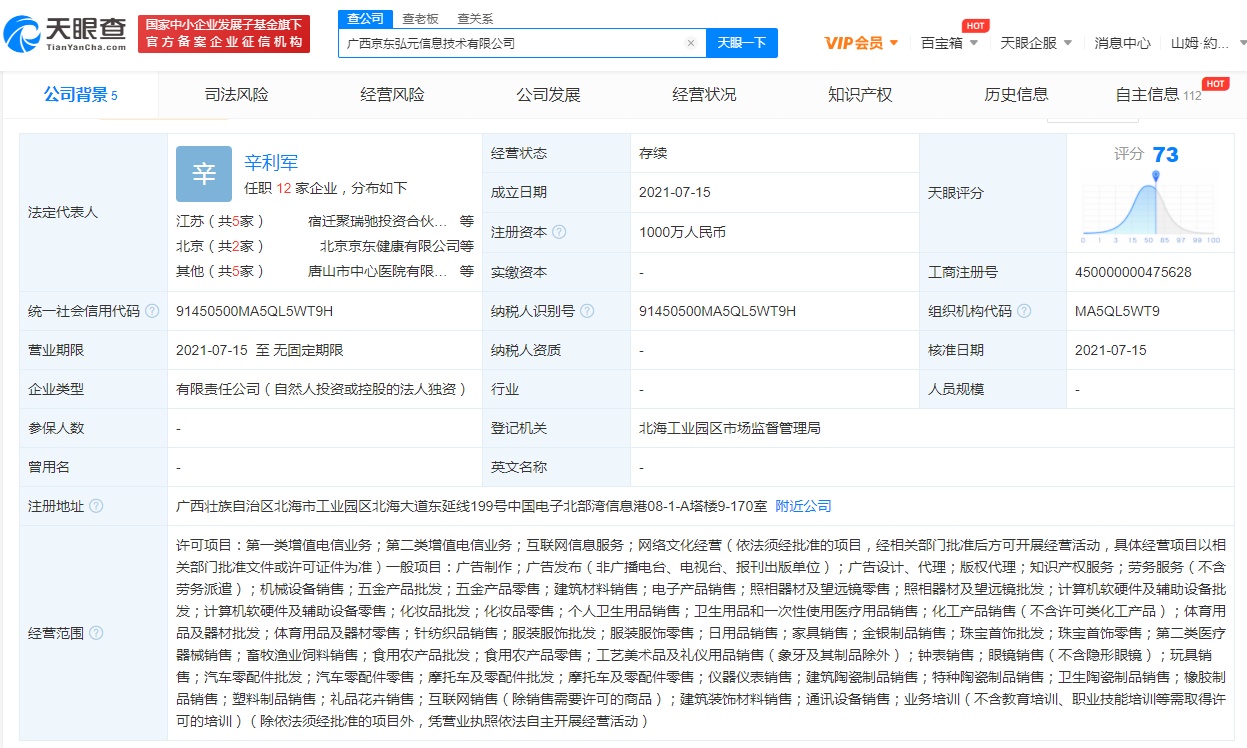Click organization code MA5QL5WT9
Viewport: 1247px width, 748px height.
1117,311
